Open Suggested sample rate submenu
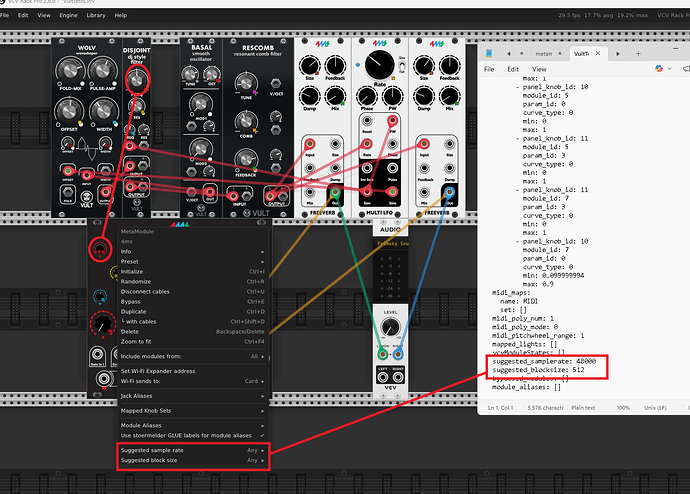 pos(193,450)
